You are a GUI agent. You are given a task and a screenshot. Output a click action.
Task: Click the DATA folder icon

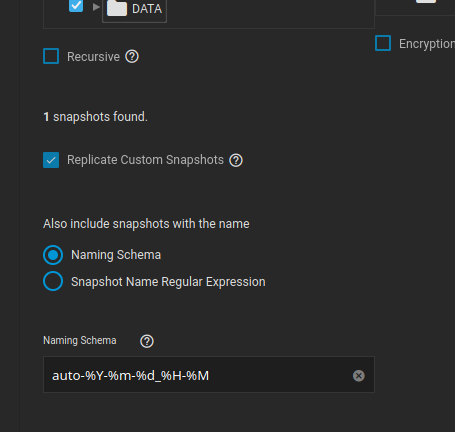[x=117, y=8]
